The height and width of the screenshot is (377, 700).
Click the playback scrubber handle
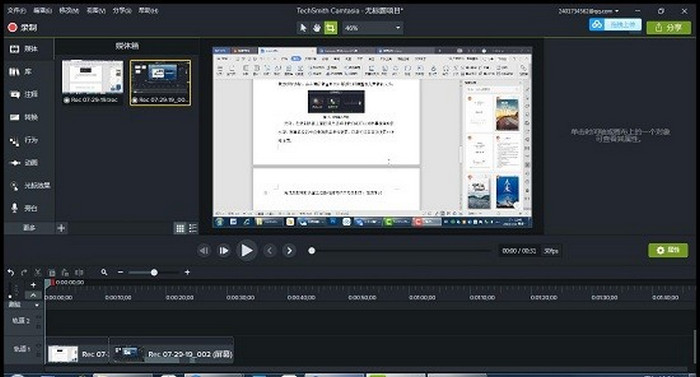point(312,251)
